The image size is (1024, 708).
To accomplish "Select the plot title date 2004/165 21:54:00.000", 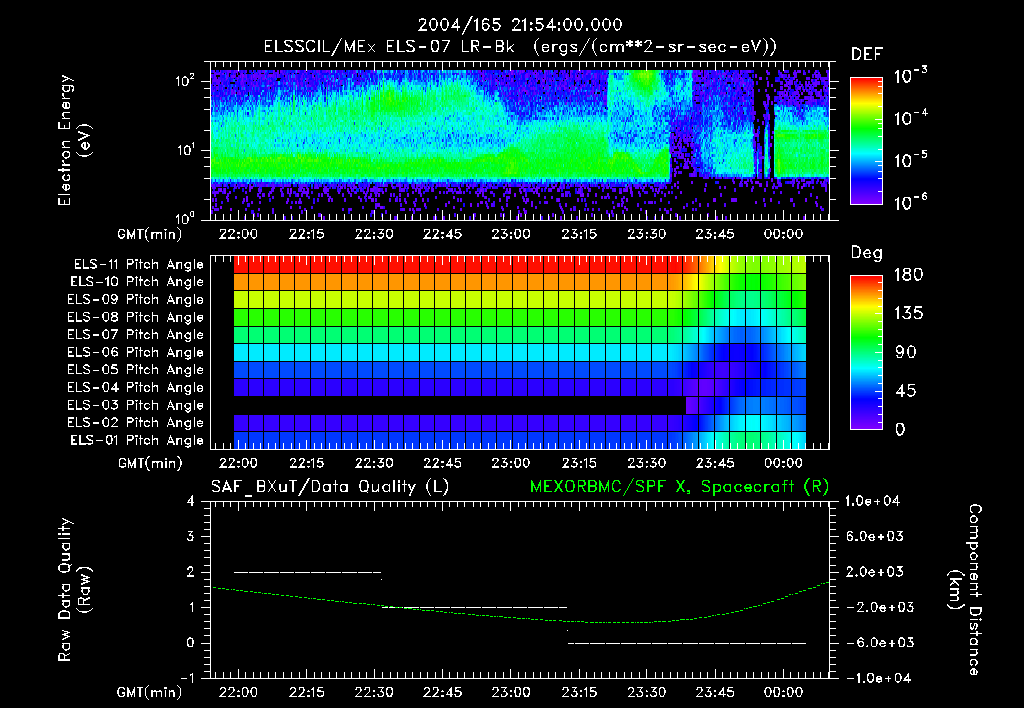I will coord(520,25).
